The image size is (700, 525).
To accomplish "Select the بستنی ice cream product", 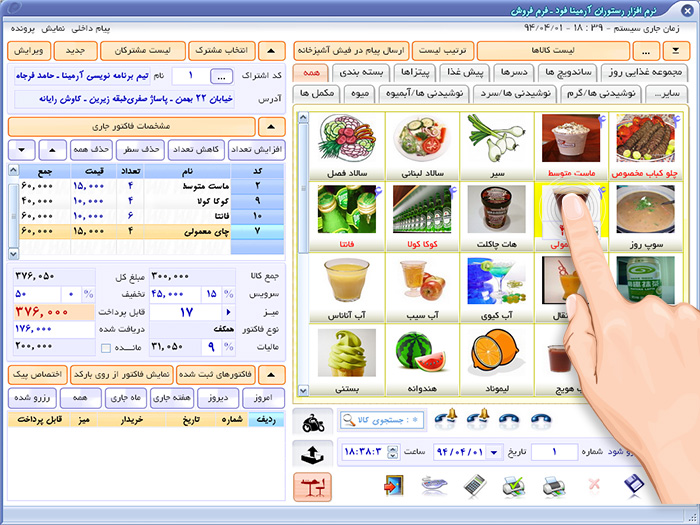I will pos(347,360).
